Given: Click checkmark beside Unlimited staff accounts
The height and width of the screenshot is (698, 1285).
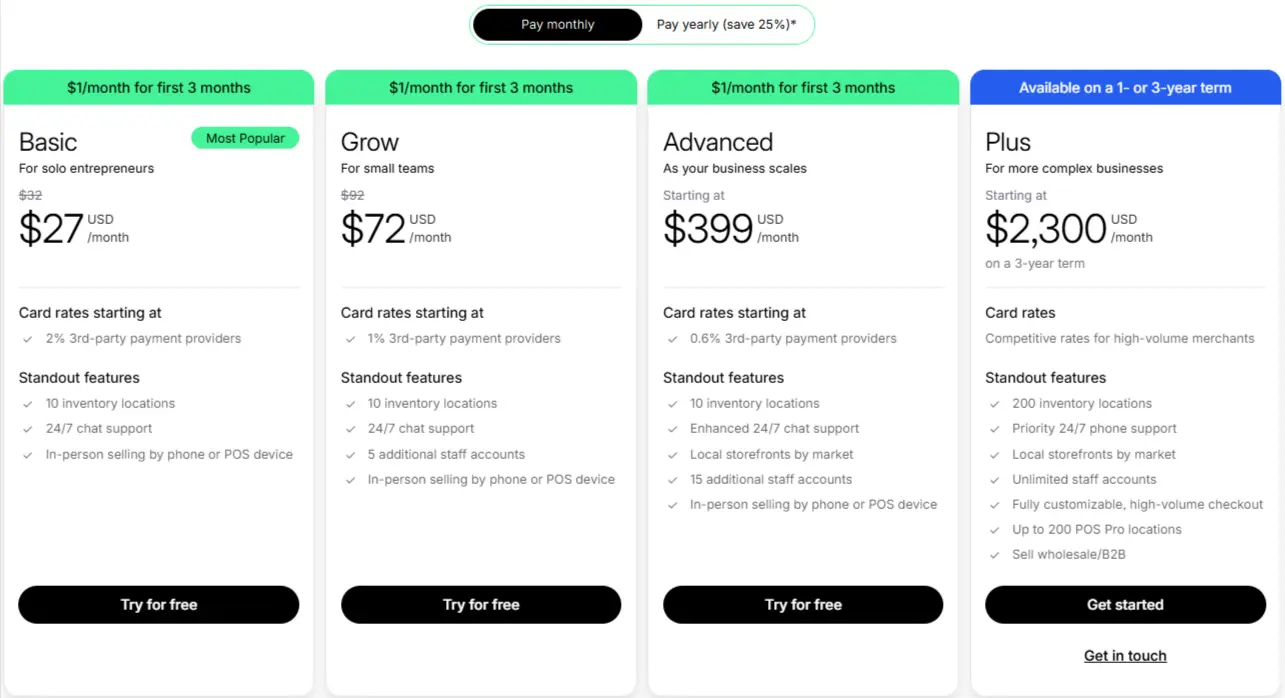Looking at the screenshot, I should click(994, 480).
